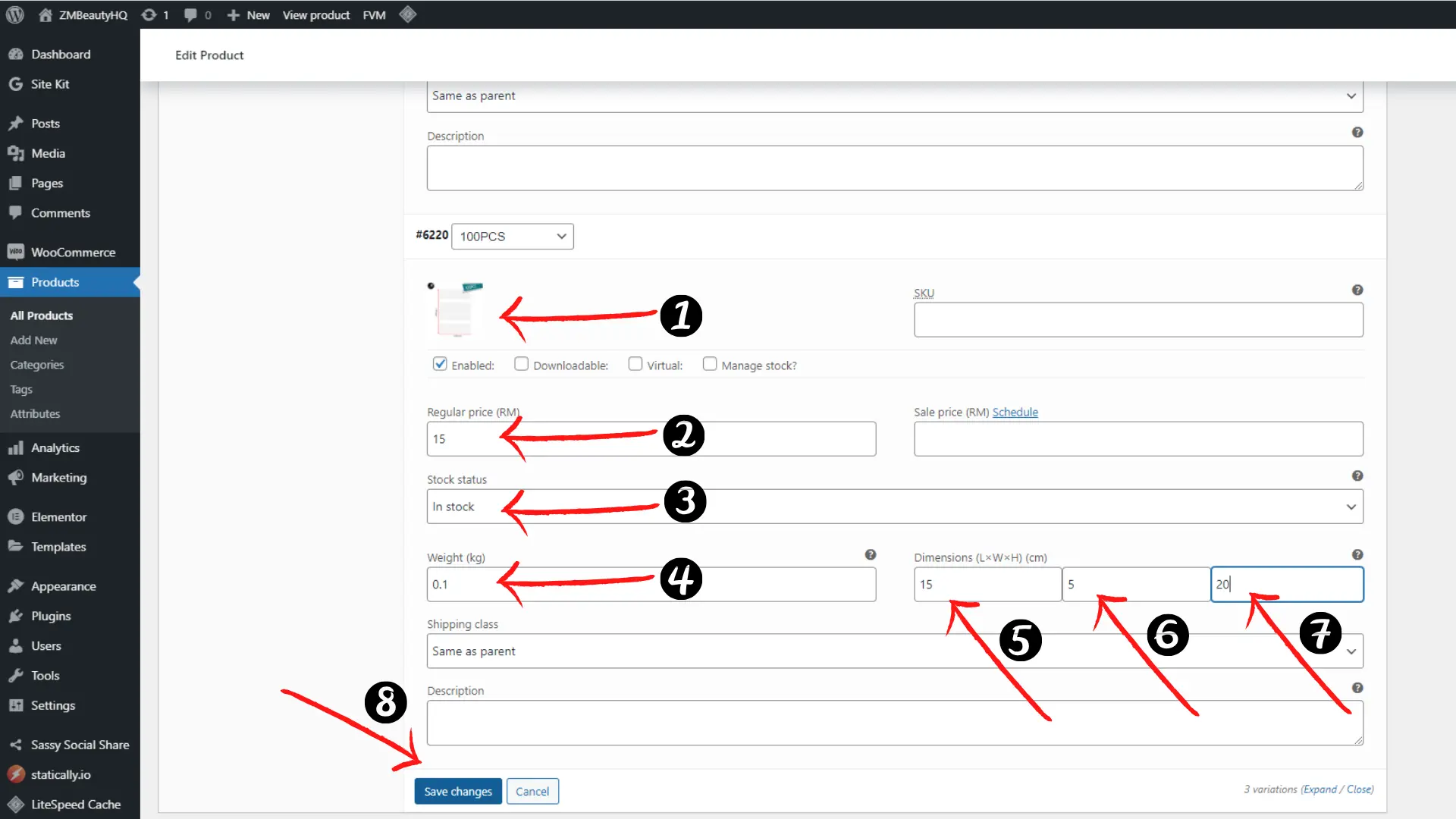This screenshot has width=1456, height=819.
Task: Click the statically.io icon
Action: [x=16, y=774]
